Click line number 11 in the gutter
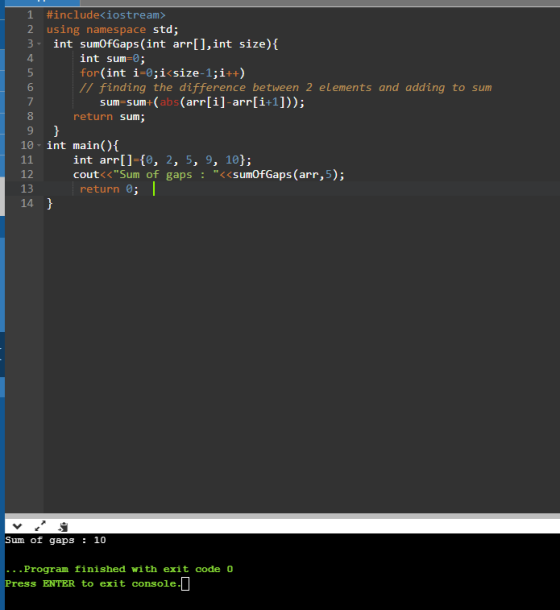 (27, 160)
